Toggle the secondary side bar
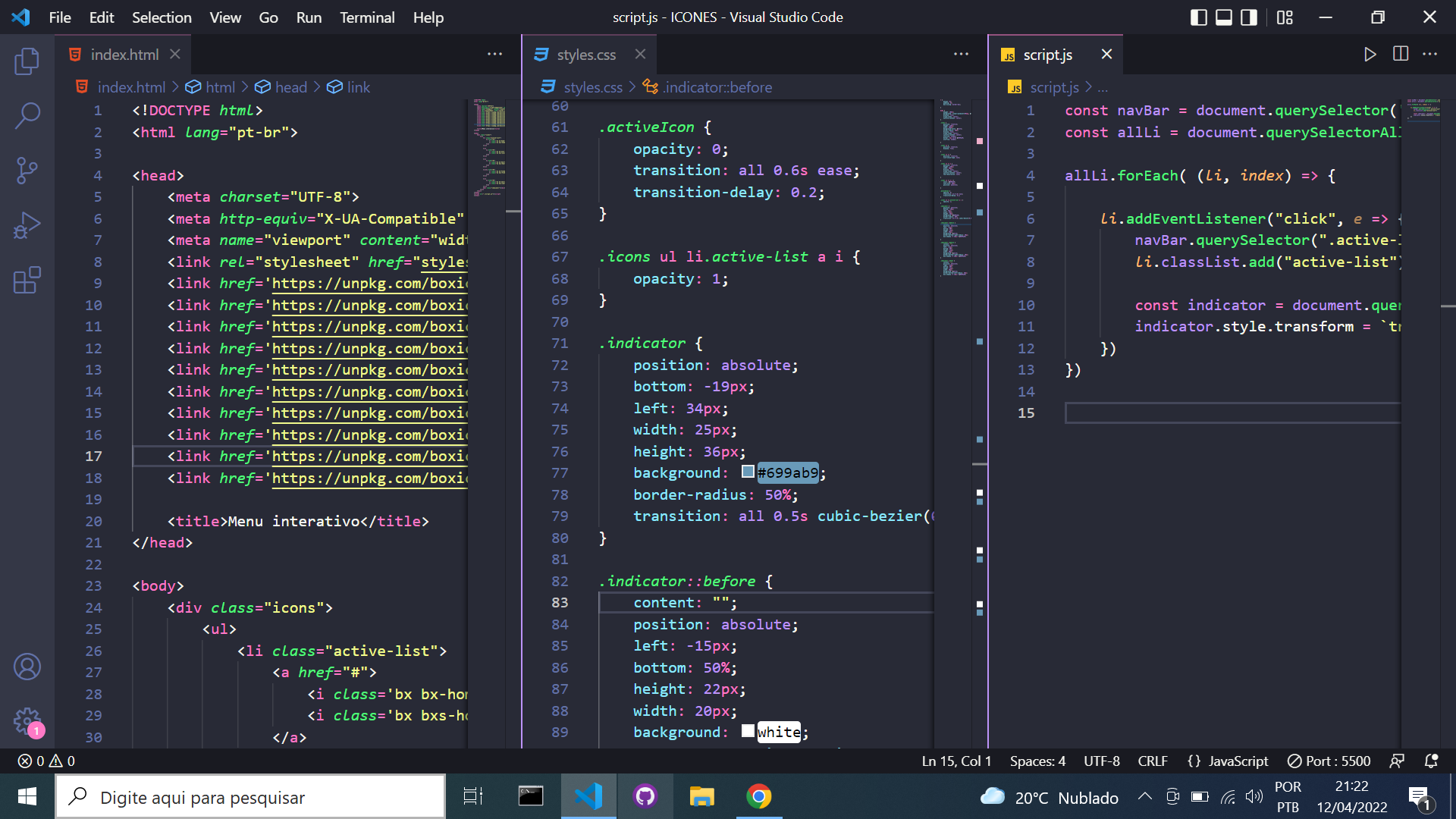Screen dimensions: 1456x819 (x=1247, y=17)
